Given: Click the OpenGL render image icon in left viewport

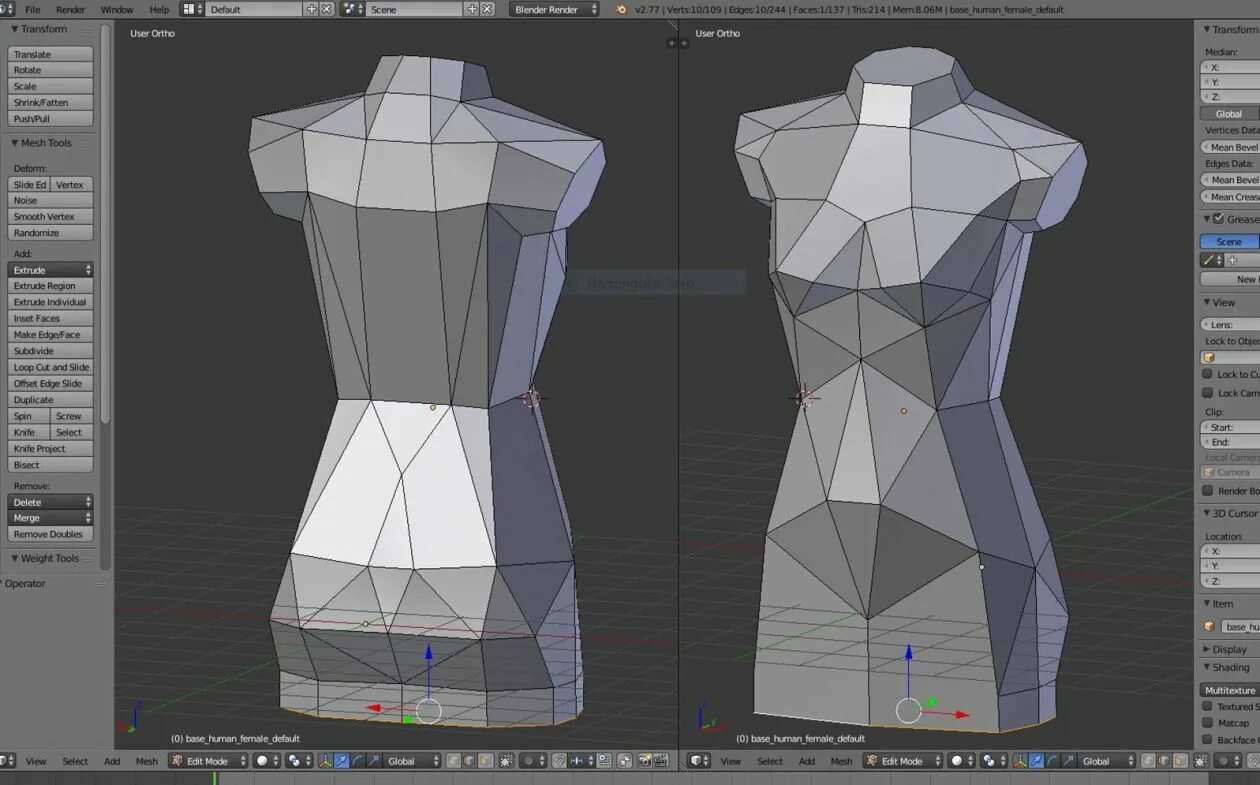Looking at the screenshot, I should point(643,761).
